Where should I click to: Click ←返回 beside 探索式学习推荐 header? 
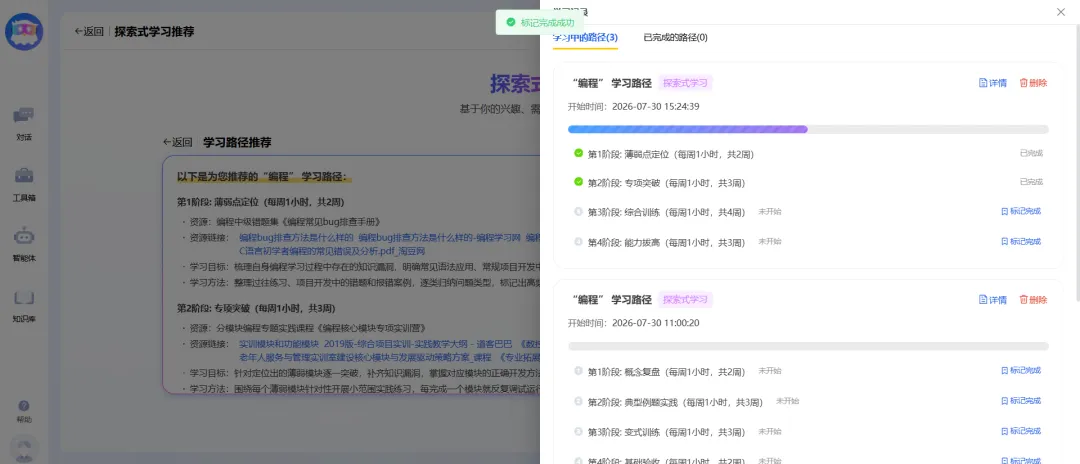[x=89, y=31]
